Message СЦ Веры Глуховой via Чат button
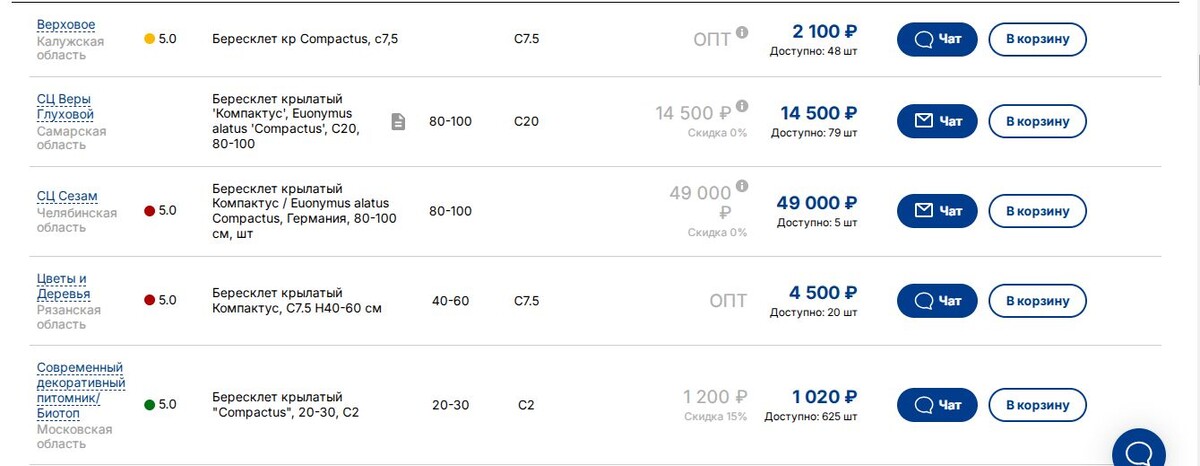The width and height of the screenshot is (1200, 466). click(x=937, y=122)
